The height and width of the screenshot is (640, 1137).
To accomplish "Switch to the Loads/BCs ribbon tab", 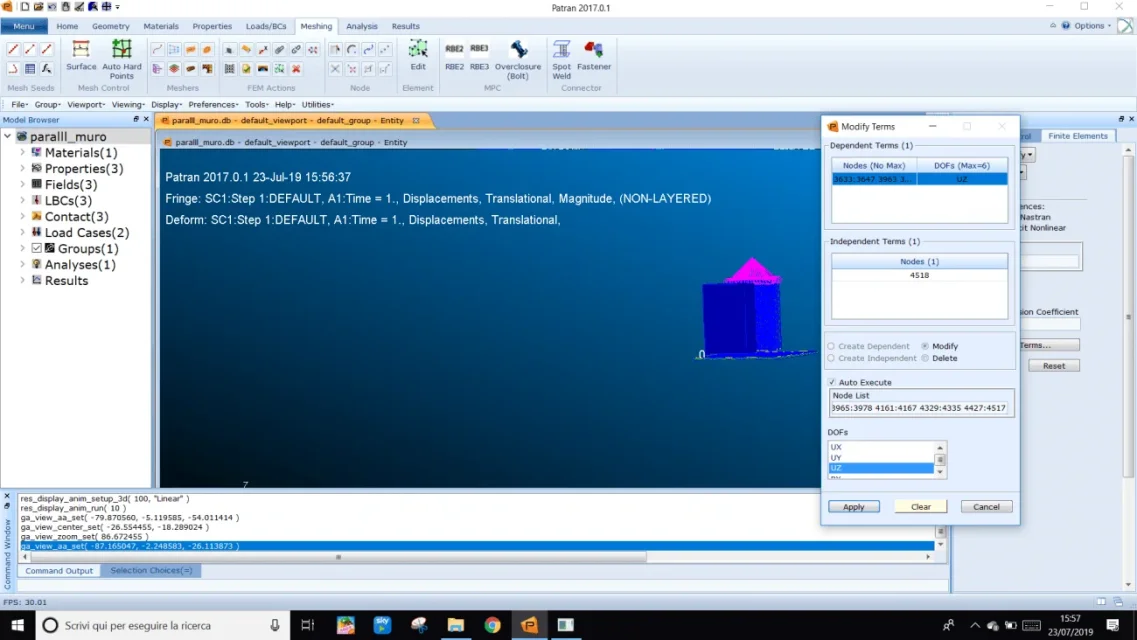I will pos(265,26).
